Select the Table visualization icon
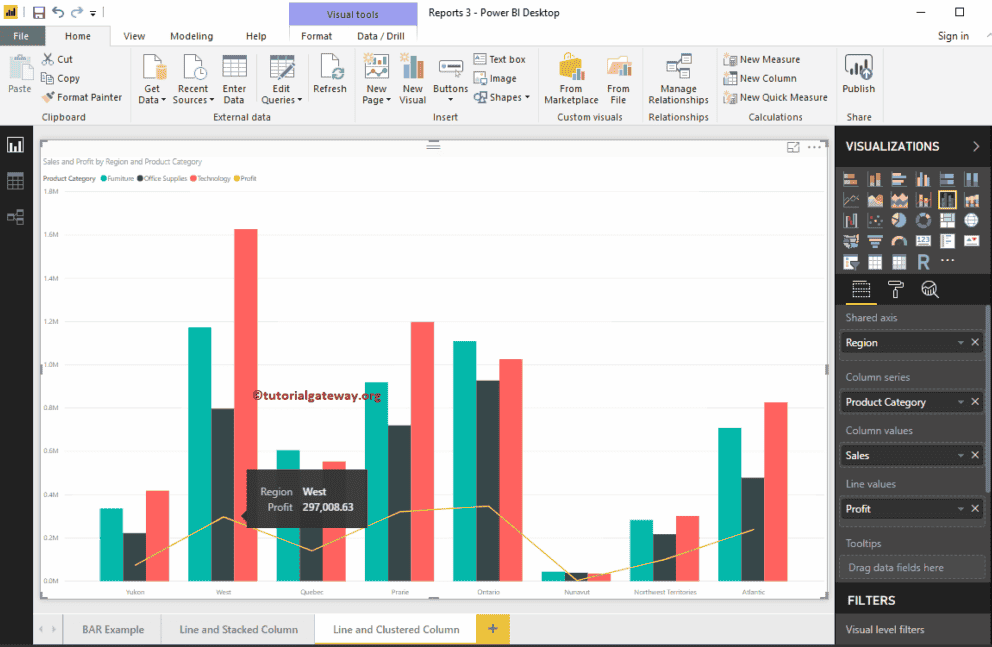992x647 pixels. [875, 262]
